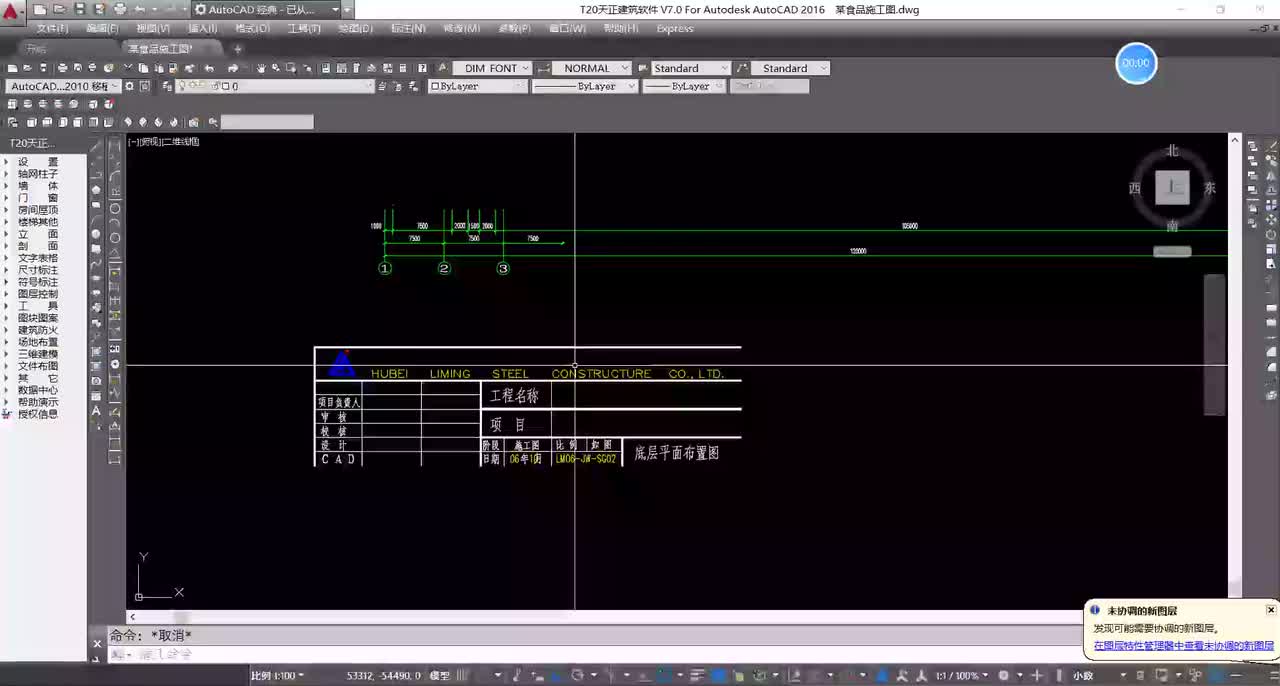Viewport: 1280px width, 686px height.
Task: Open the AutoCAD 经典 workspace switcher dropdown
Action: pyautogui.click(x=269, y=9)
